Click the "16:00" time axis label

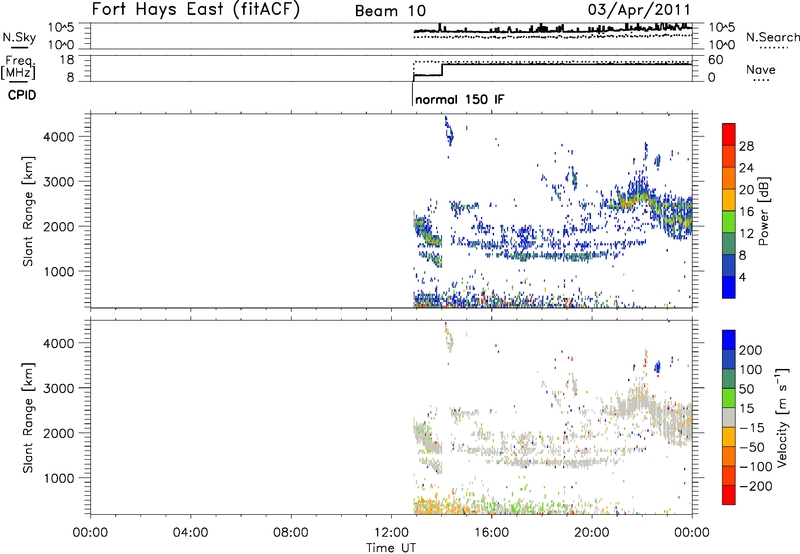pos(491,533)
